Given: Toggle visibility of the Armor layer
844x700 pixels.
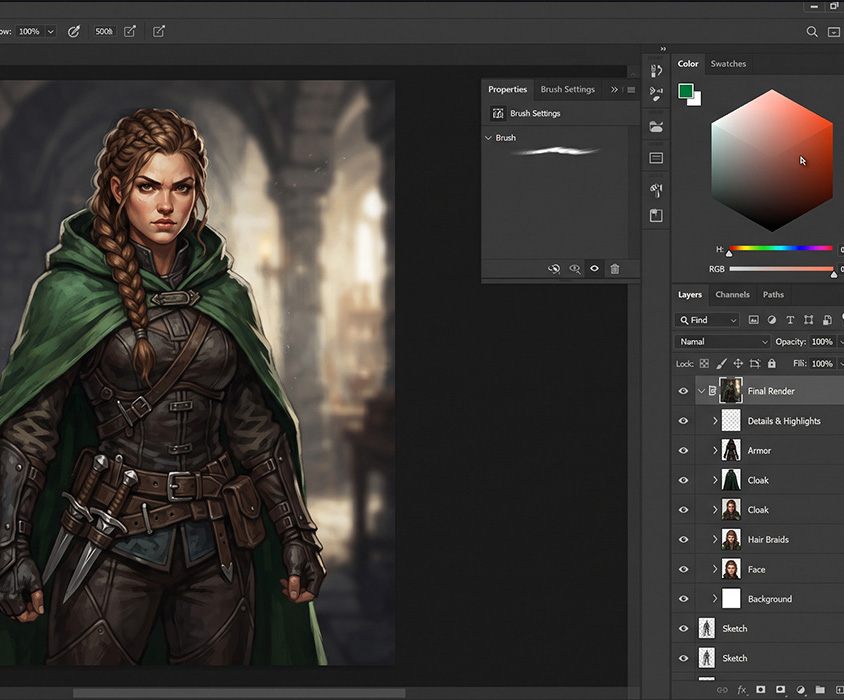Looking at the screenshot, I should click(684, 450).
